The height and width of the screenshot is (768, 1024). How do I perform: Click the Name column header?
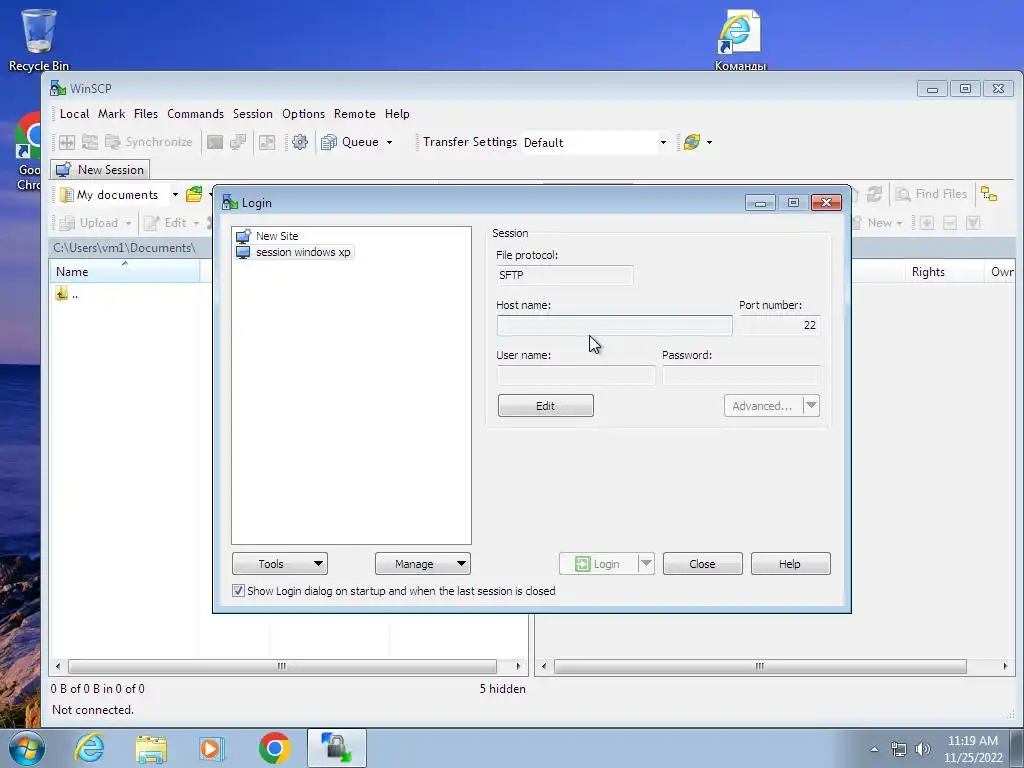tap(125, 272)
